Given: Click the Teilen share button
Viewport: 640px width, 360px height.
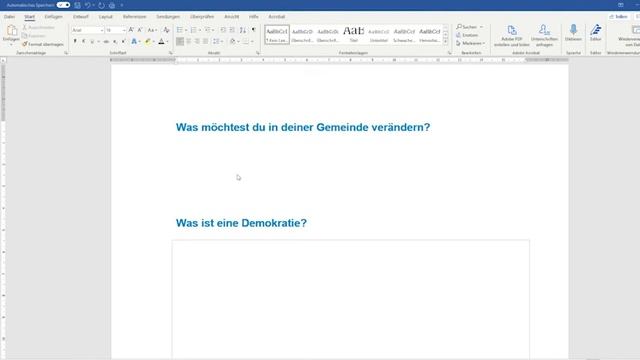Looking at the screenshot, I should (618, 17).
